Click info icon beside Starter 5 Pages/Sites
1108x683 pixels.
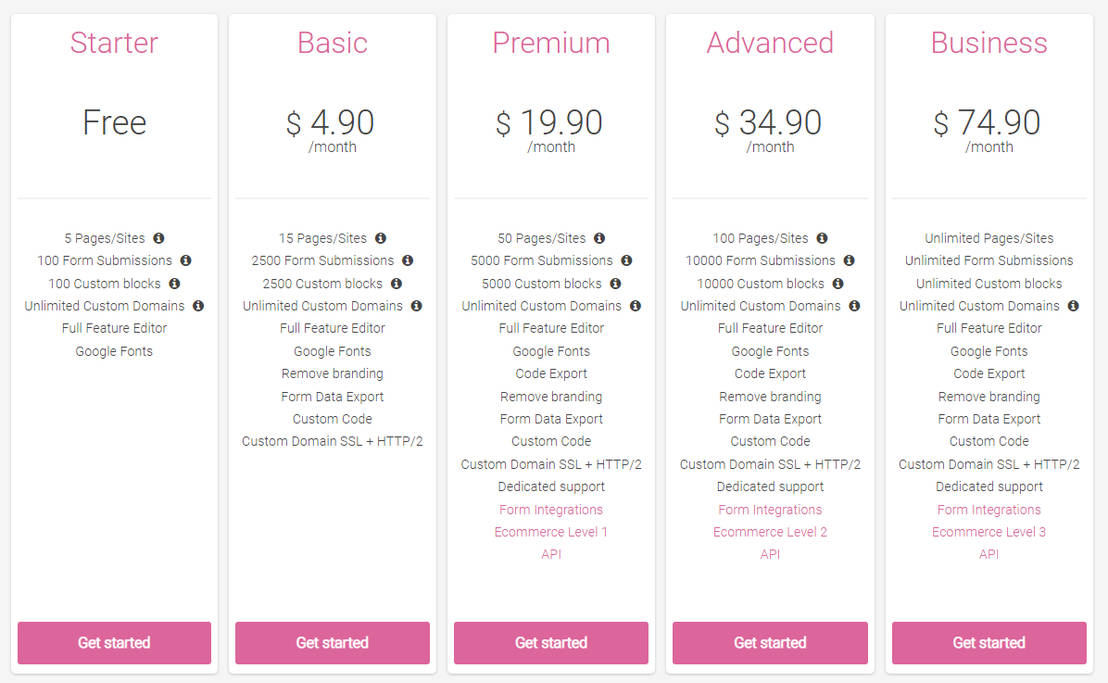(159, 238)
